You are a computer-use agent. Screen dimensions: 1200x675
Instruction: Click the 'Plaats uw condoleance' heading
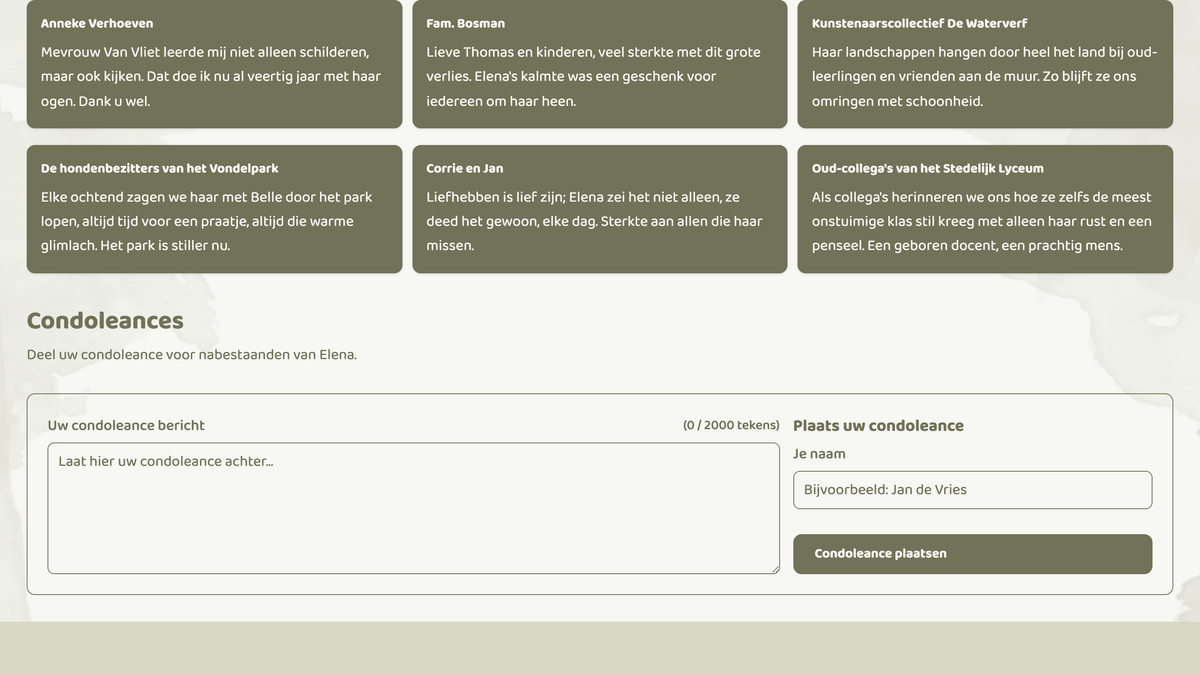878,425
